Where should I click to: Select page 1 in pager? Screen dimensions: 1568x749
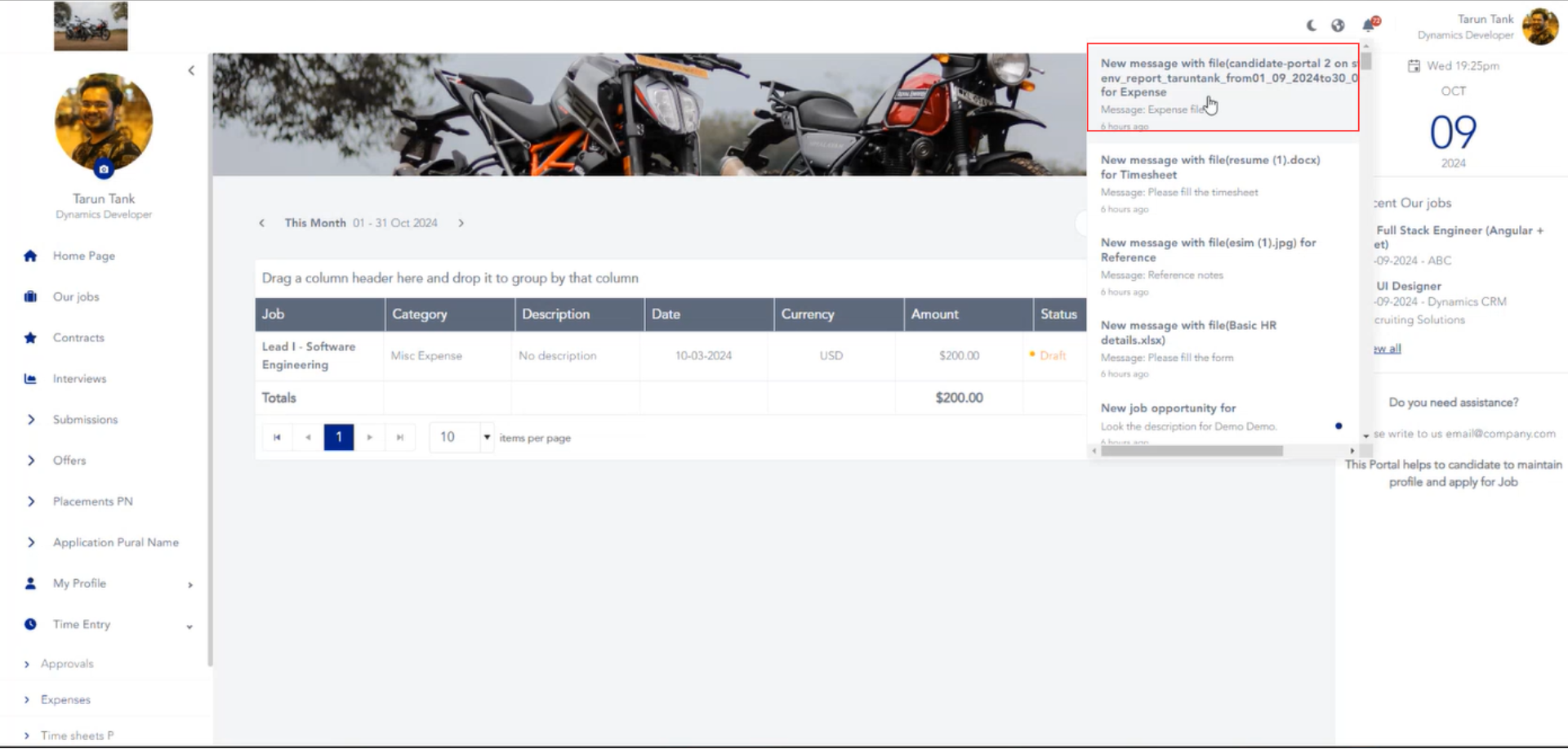coord(339,438)
